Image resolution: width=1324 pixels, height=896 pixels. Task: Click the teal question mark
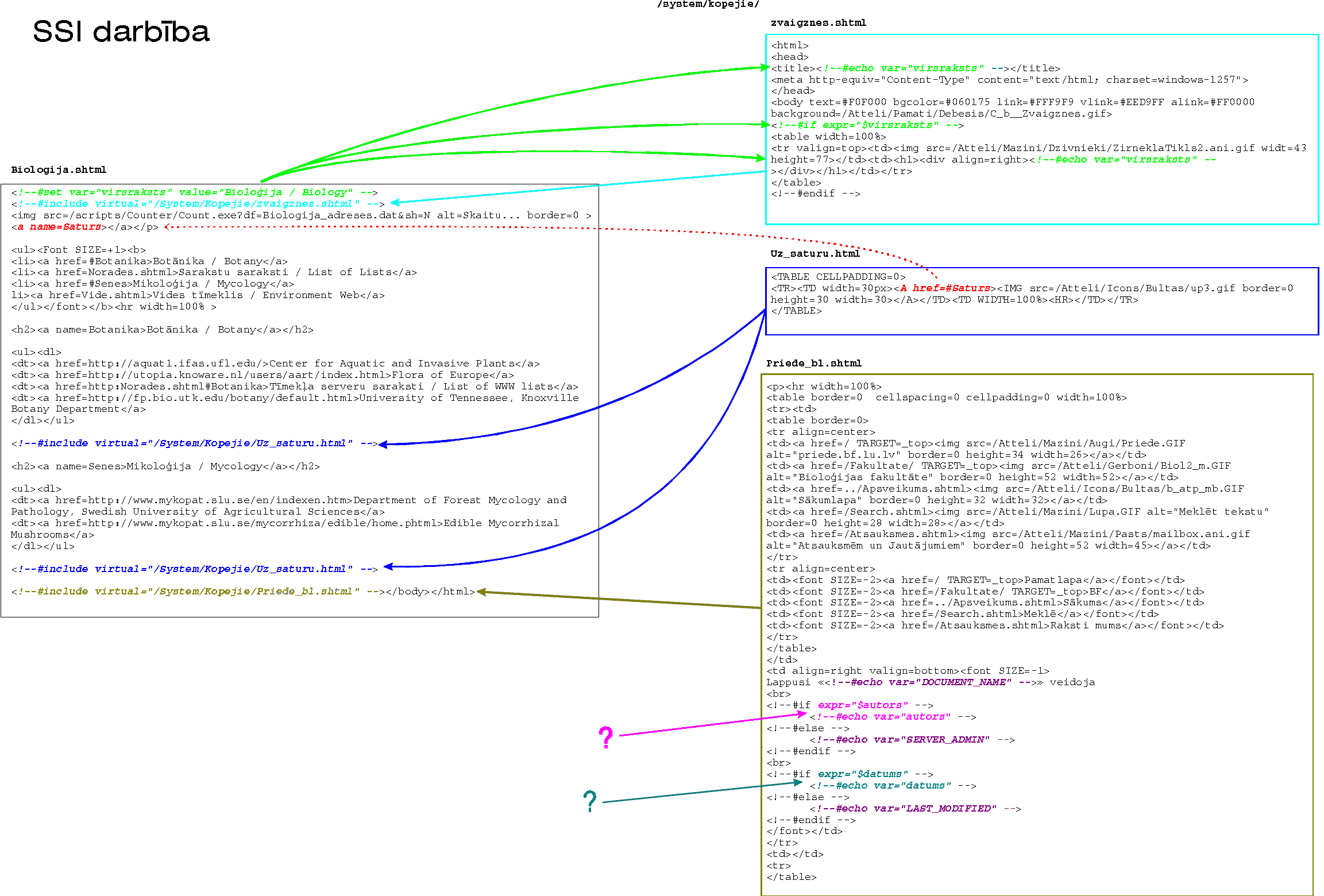click(x=589, y=801)
